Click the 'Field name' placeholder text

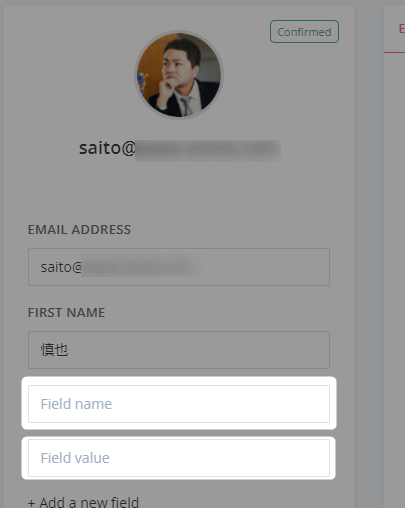click(x=76, y=404)
